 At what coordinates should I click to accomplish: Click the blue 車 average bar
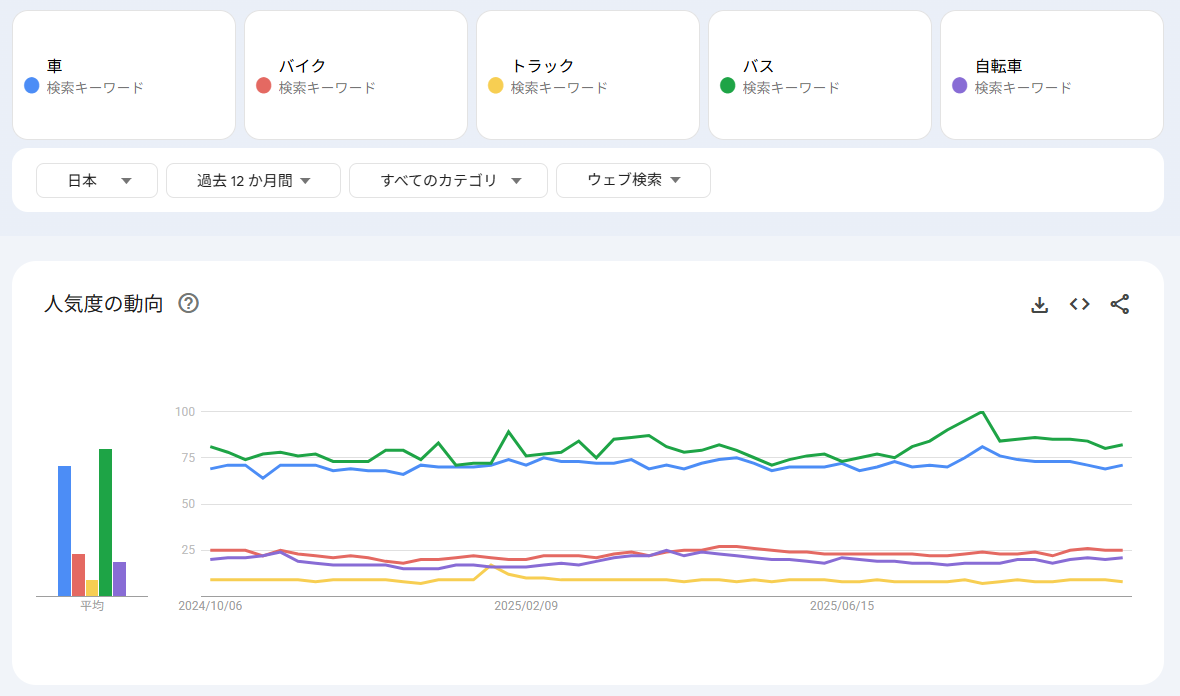tap(64, 530)
